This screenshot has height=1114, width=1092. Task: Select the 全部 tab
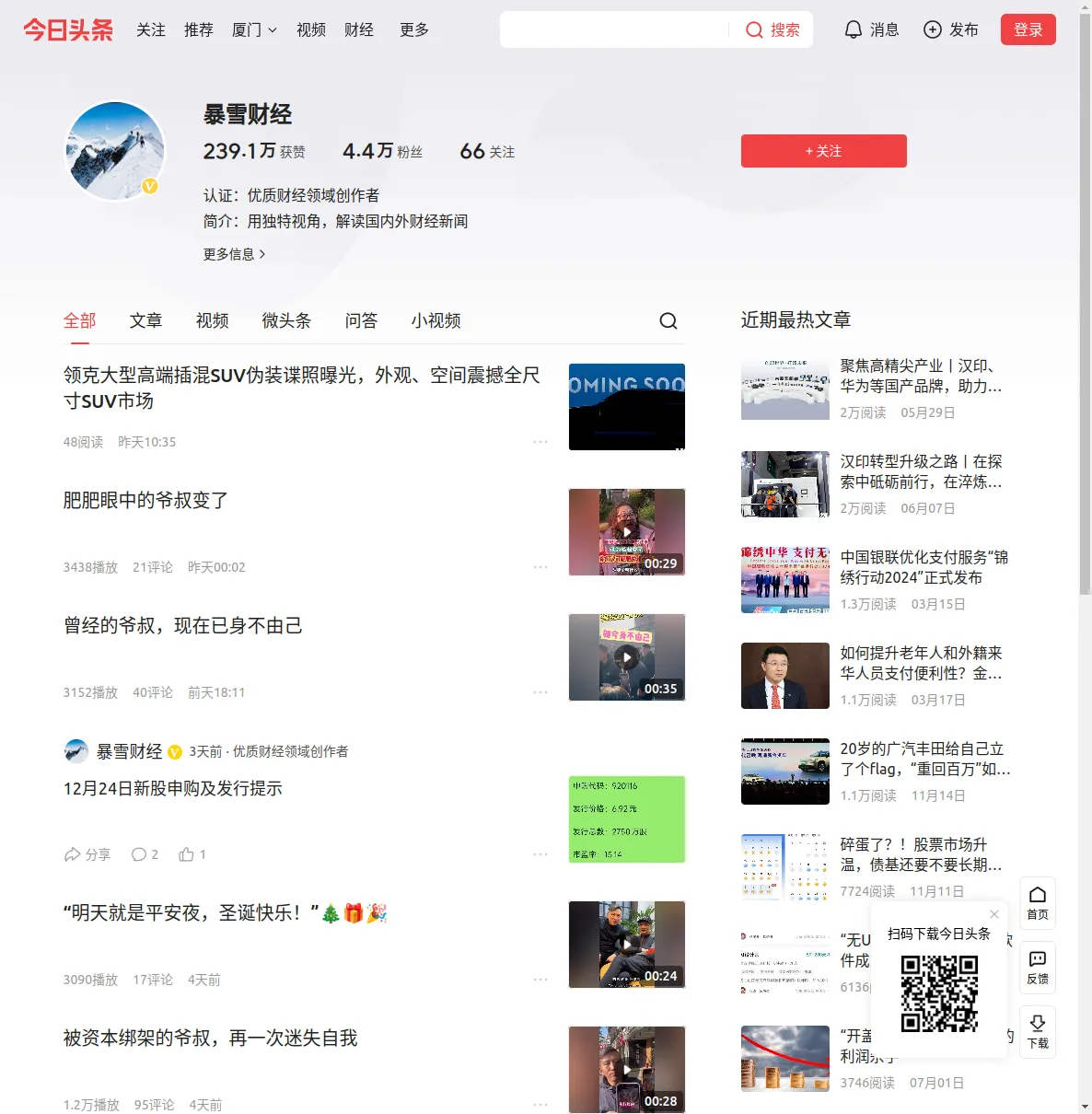(80, 320)
